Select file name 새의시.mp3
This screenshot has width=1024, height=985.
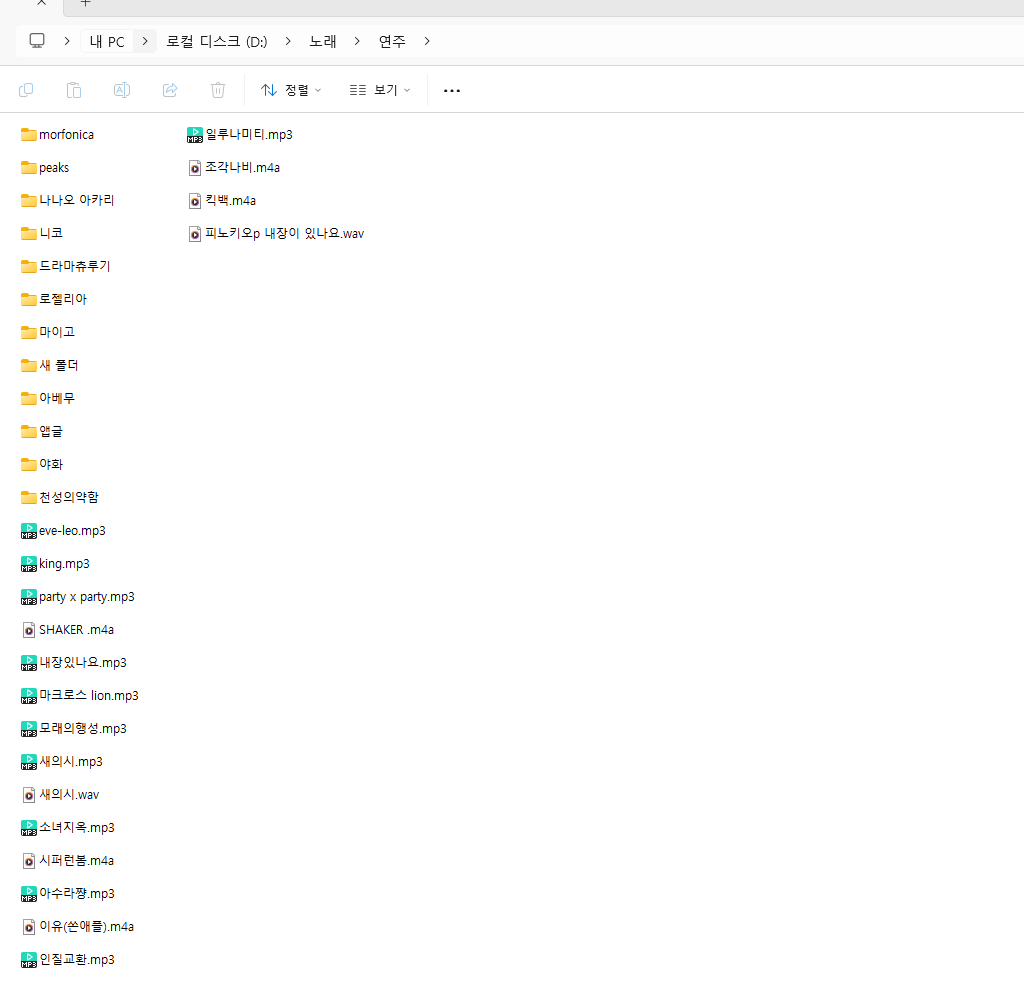[71, 762]
